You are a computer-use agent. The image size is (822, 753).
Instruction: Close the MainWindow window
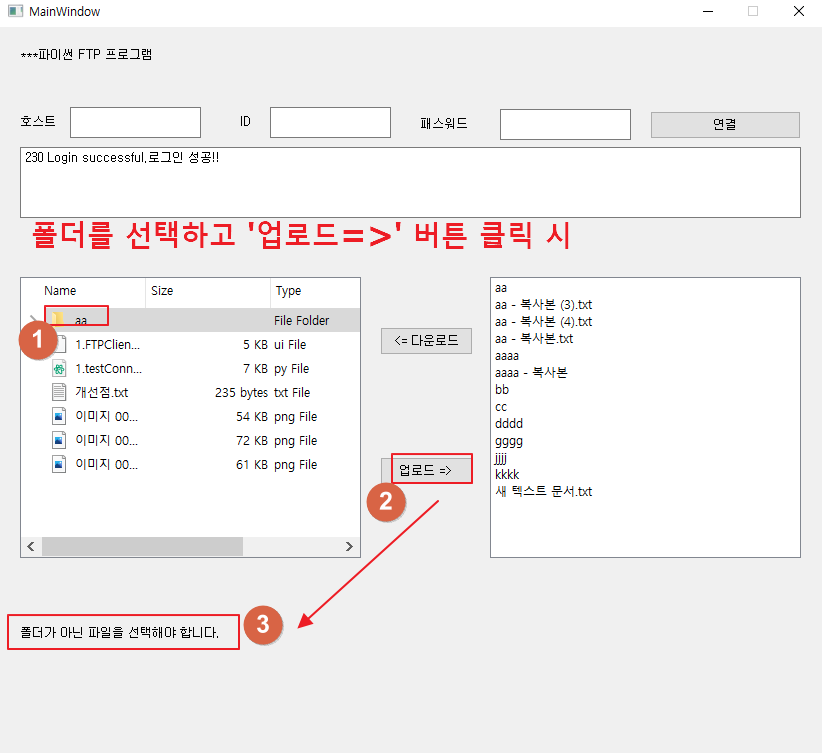click(x=798, y=11)
